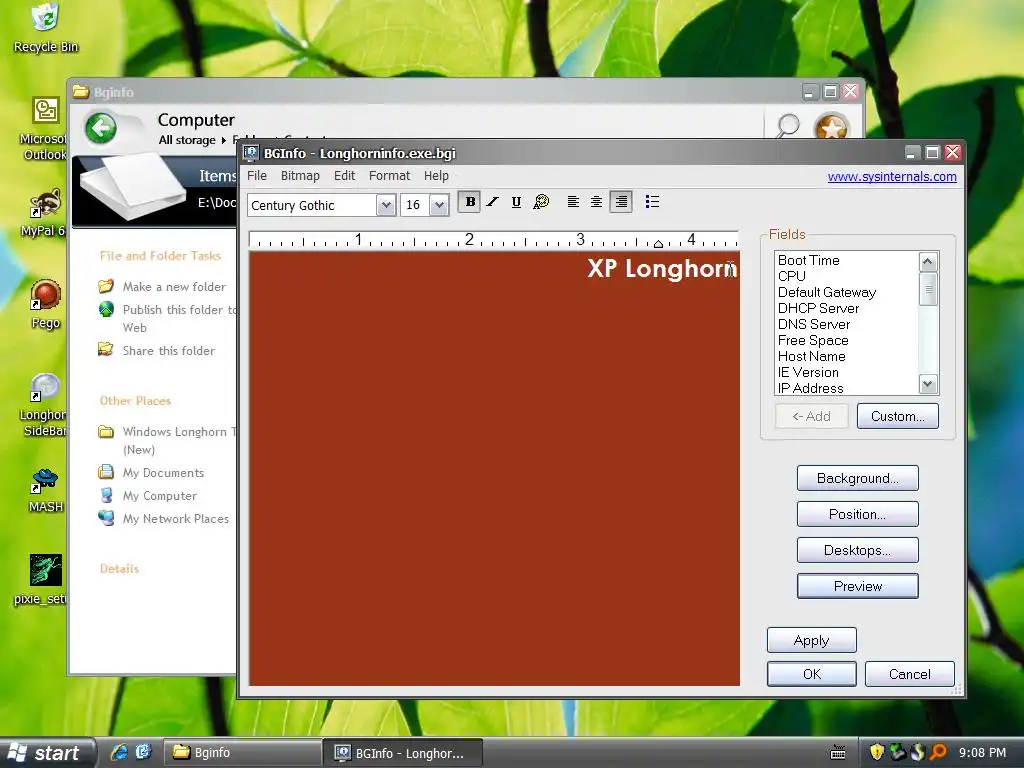The image size is (1024, 768).
Task: Click the Preview button
Action: pyautogui.click(x=857, y=586)
